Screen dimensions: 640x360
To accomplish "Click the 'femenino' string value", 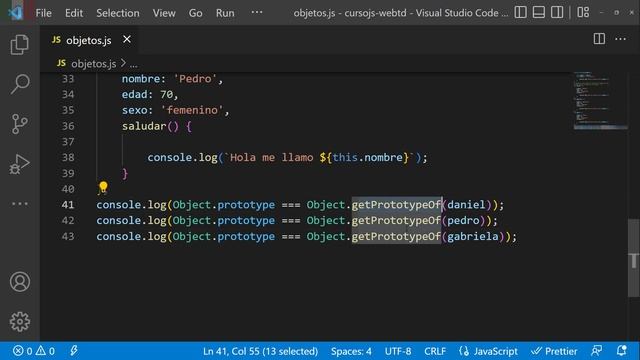I will pyautogui.click(x=192, y=110).
